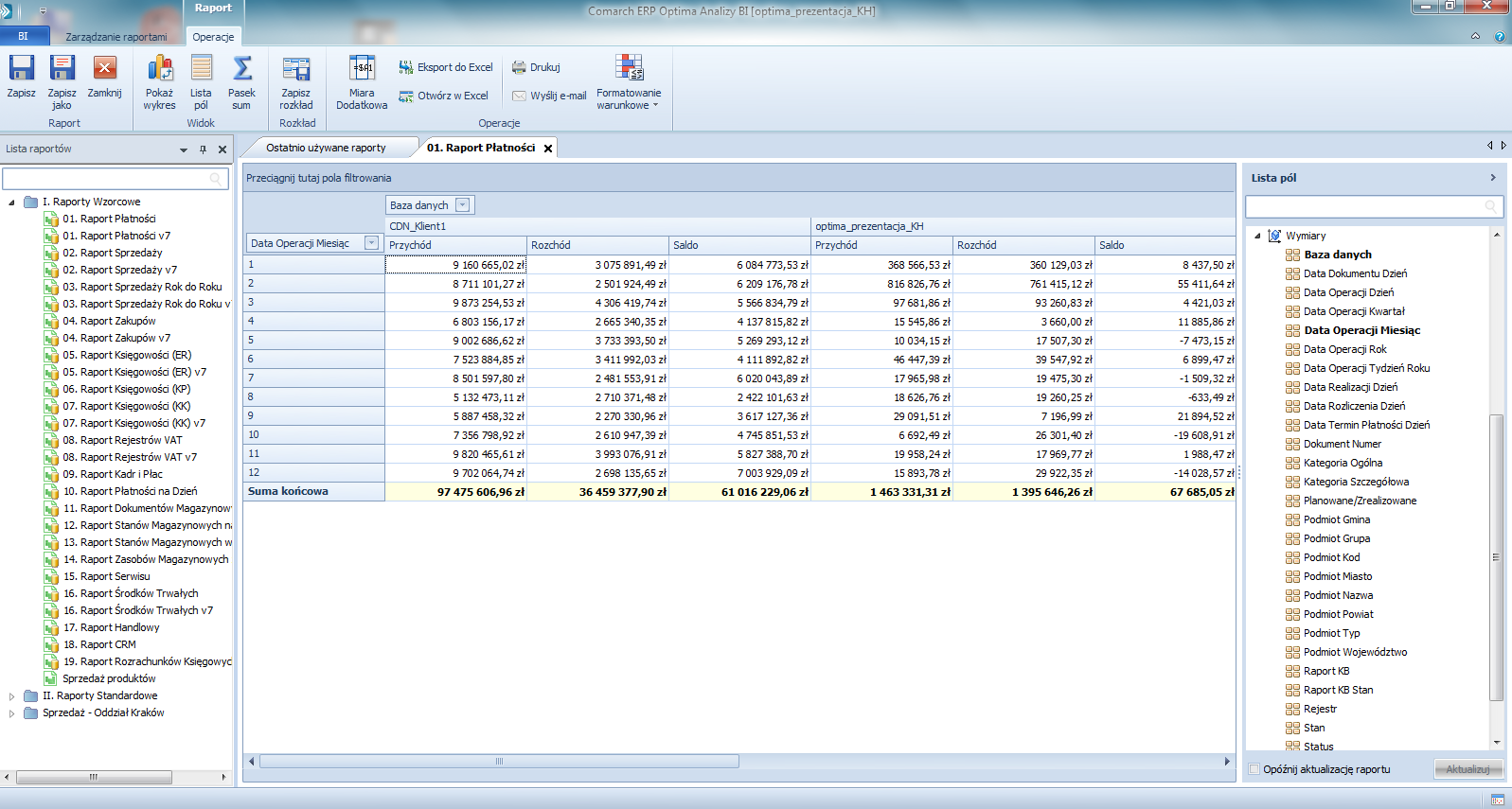Click the report list search field
The height and width of the screenshot is (809, 1512).
[x=116, y=179]
